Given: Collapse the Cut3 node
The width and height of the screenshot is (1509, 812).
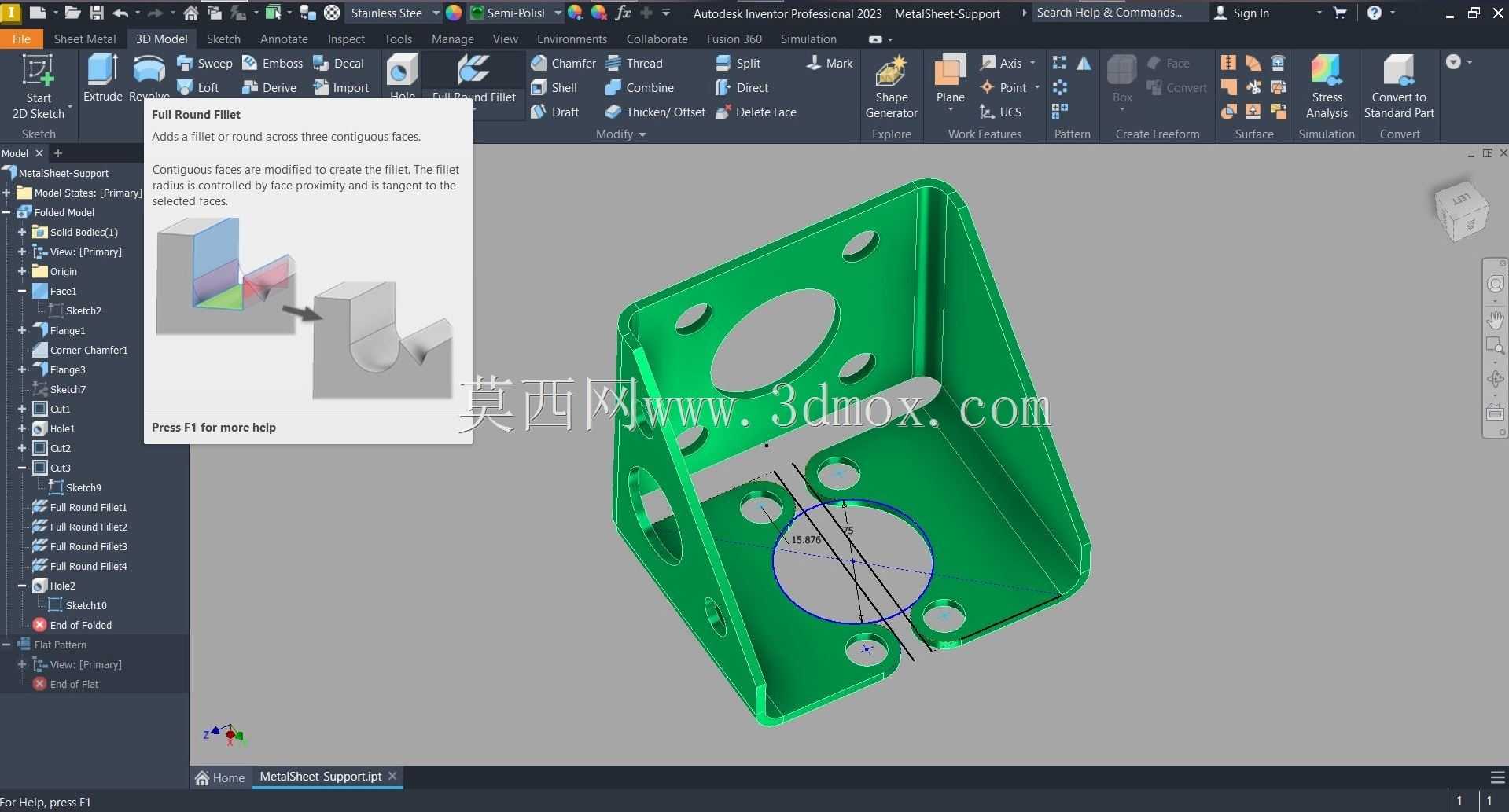Looking at the screenshot, I should [22, 468].
